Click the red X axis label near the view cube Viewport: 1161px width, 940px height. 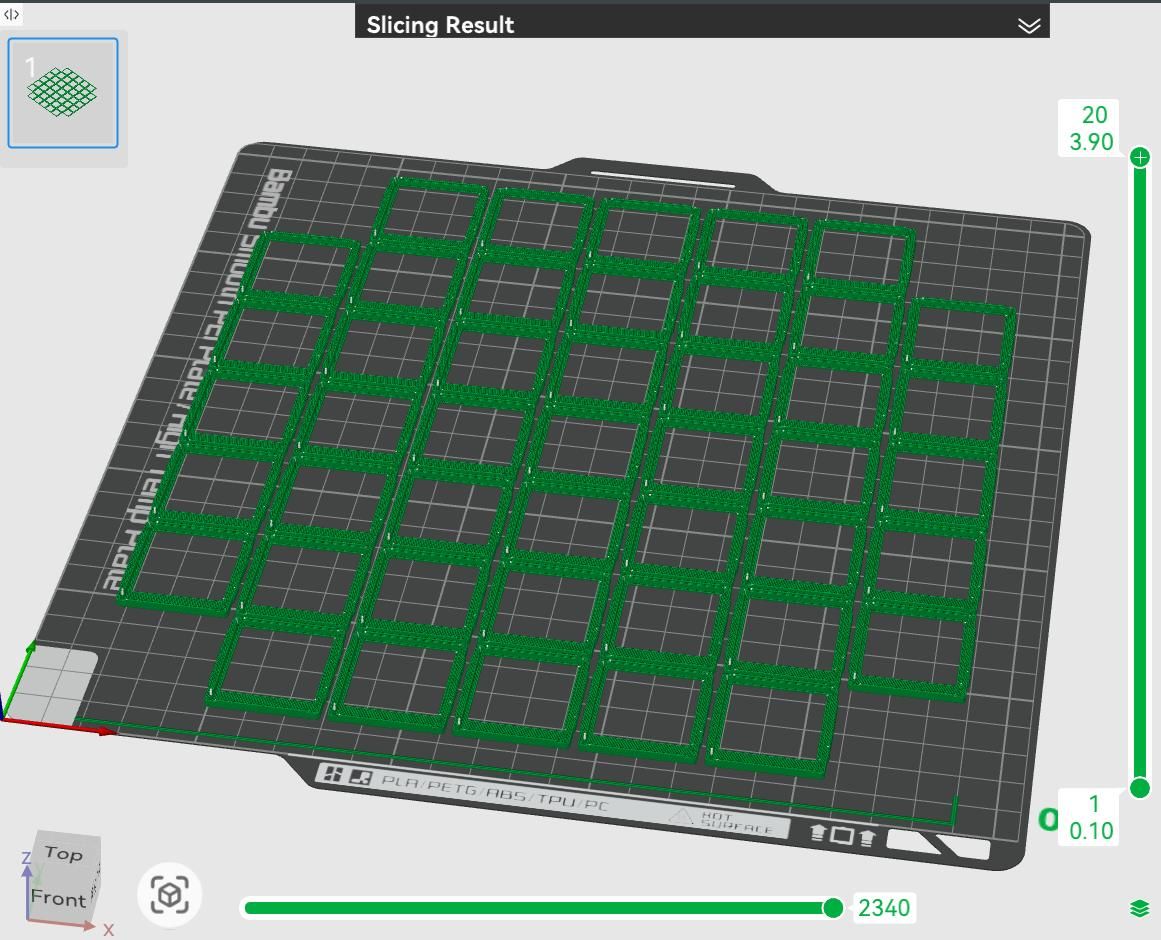coord(108,929)
